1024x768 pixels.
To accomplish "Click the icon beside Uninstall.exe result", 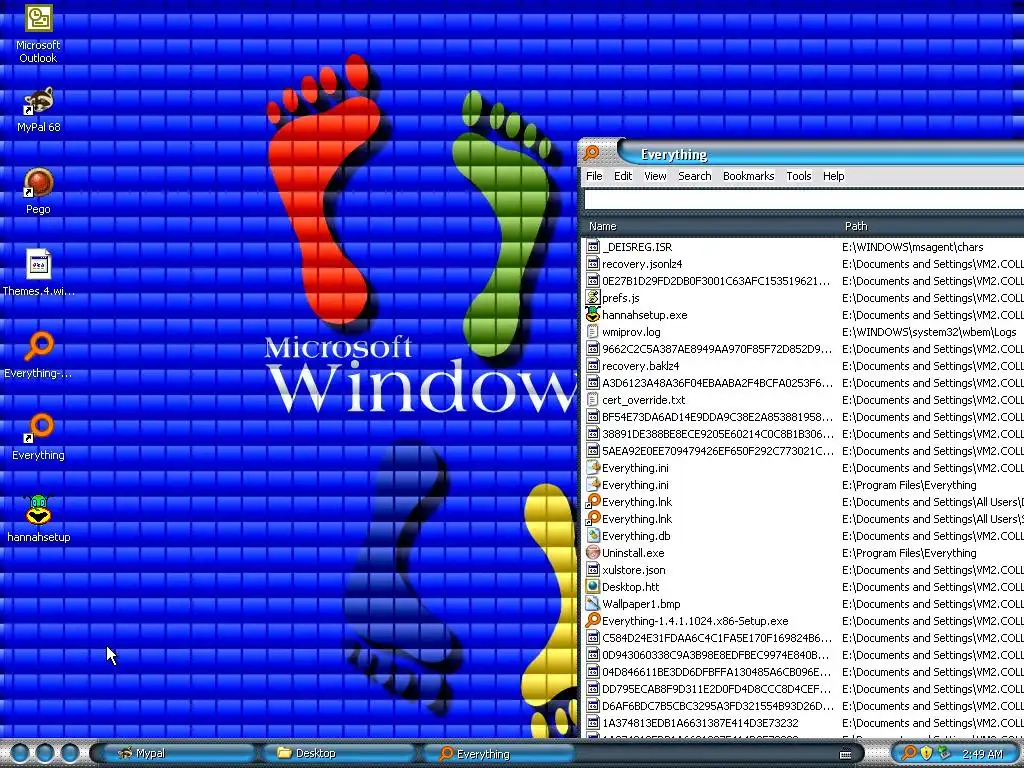I will 592,552.
